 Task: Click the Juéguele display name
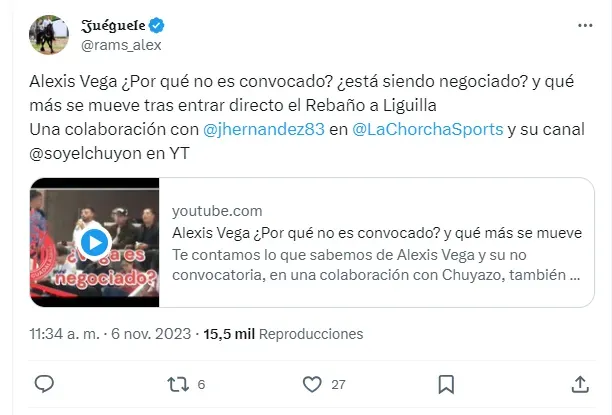[x=113, y=26]
